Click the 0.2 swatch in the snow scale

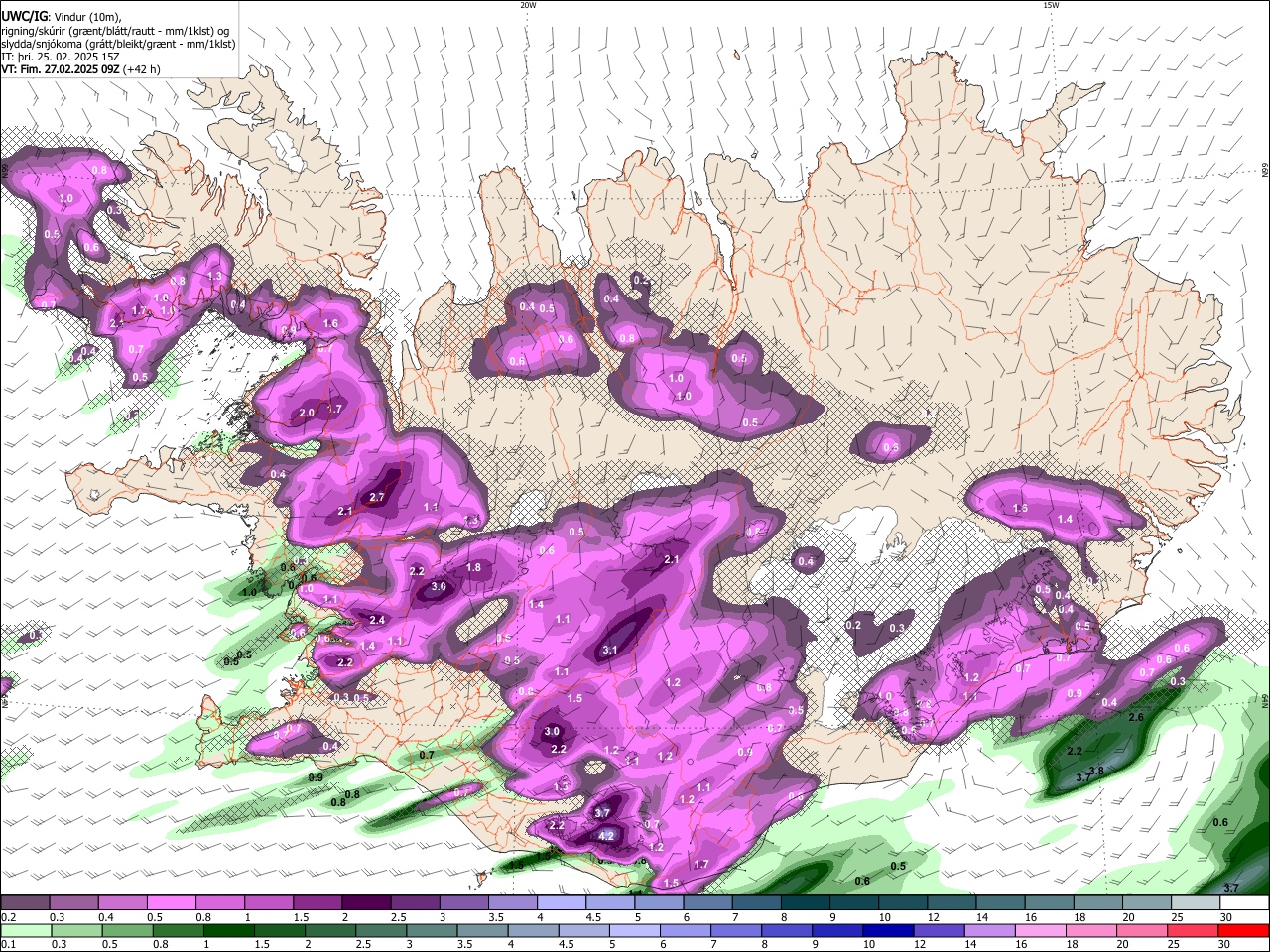click(x=25, y=902)
